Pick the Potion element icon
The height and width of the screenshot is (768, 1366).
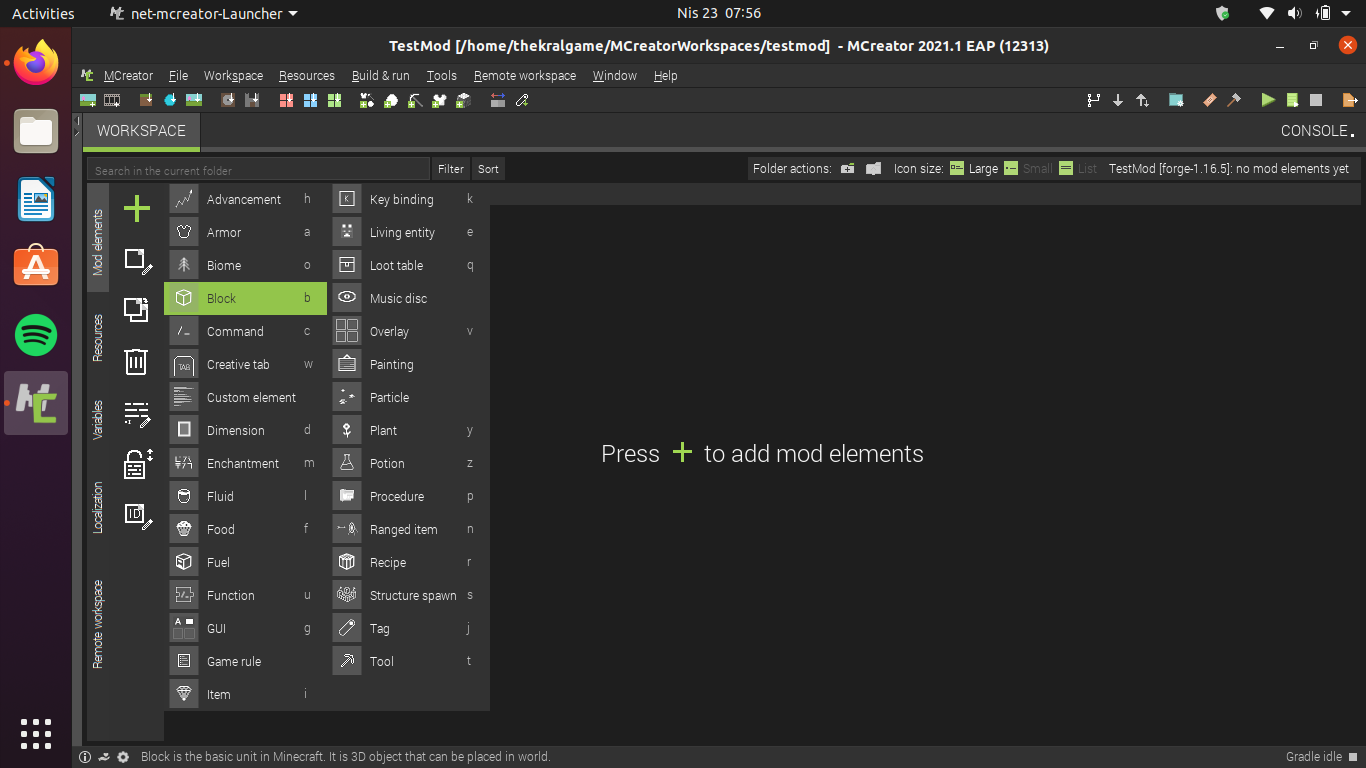[x=347, y=463]
